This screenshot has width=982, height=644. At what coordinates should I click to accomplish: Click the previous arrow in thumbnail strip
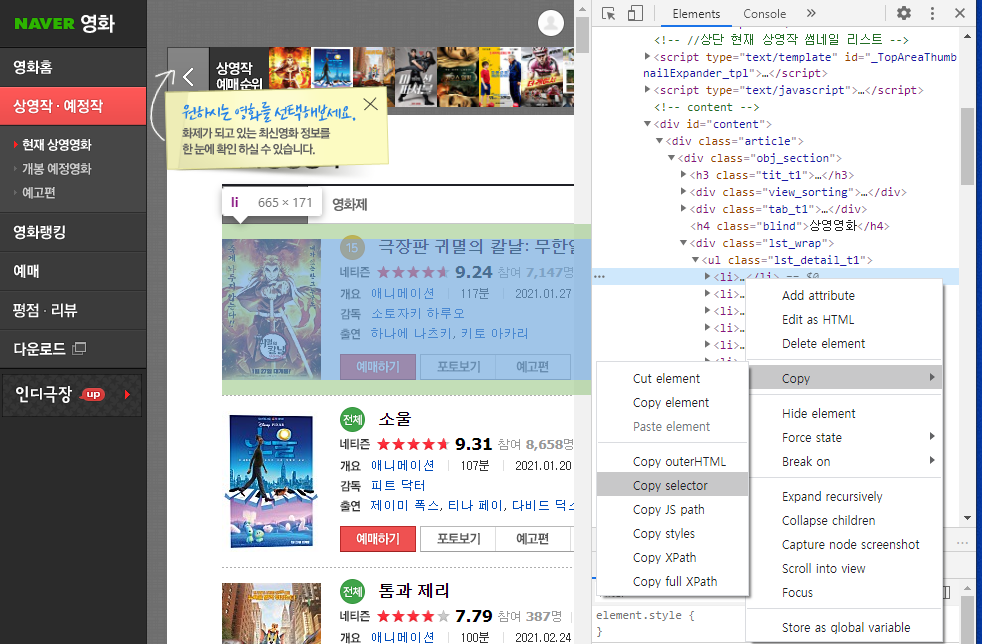tap(188, 76)
